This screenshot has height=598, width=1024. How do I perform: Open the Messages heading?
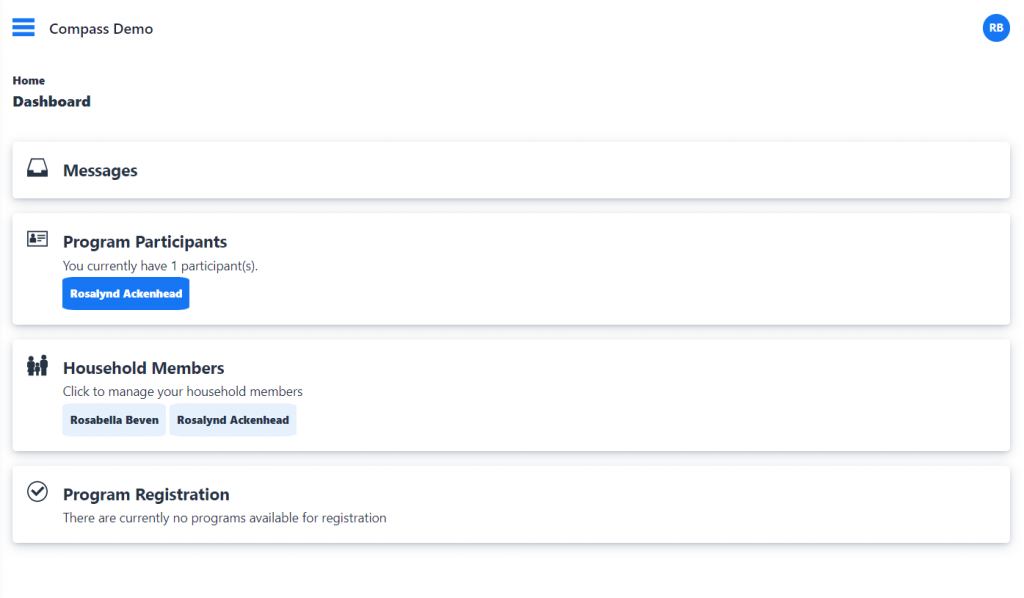tap(100, 170)
